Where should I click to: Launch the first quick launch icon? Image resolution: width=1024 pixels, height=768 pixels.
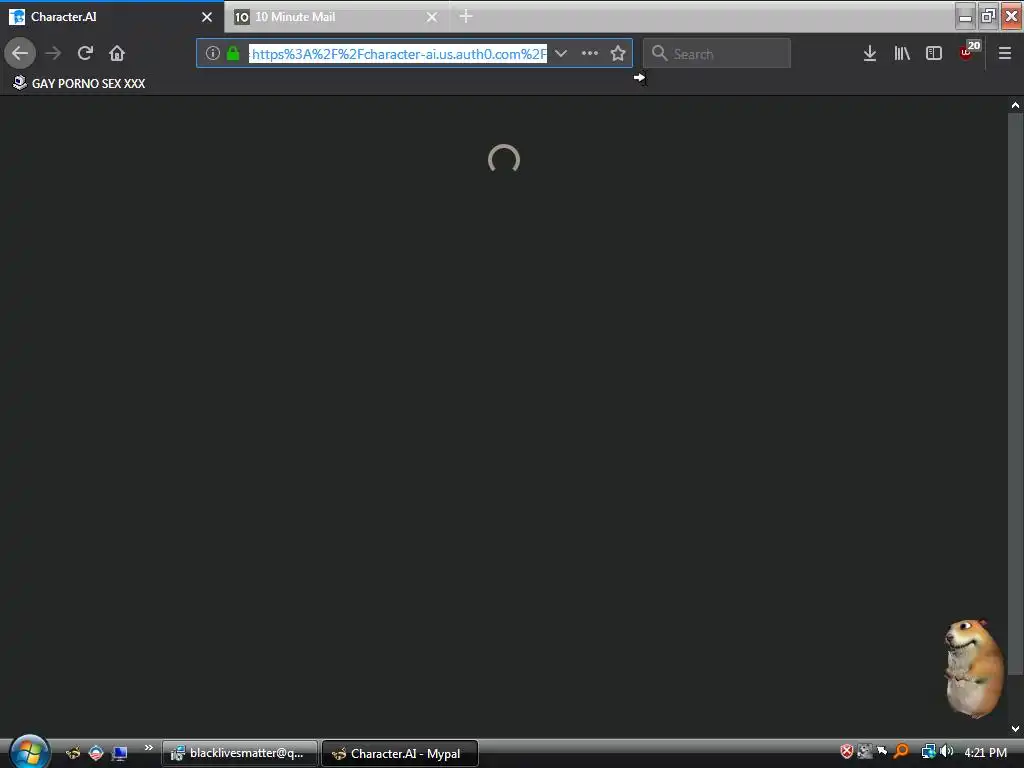(x=72, y=753)
